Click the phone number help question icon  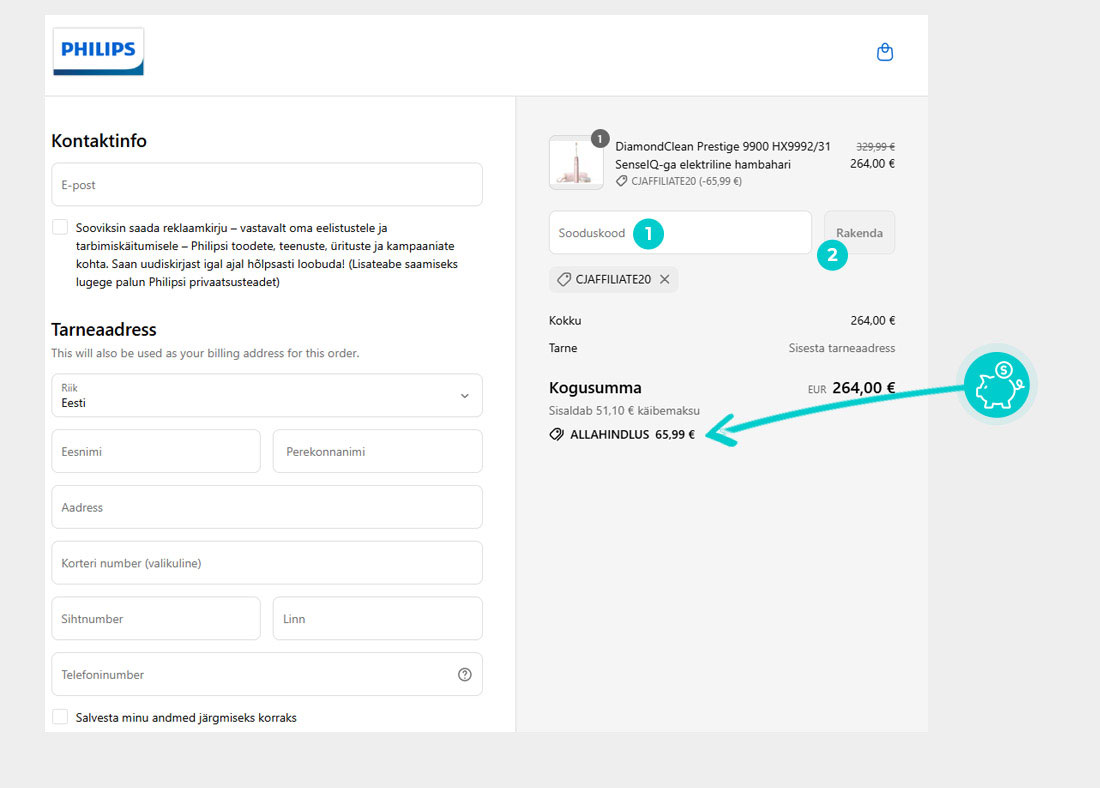point(464,675)
